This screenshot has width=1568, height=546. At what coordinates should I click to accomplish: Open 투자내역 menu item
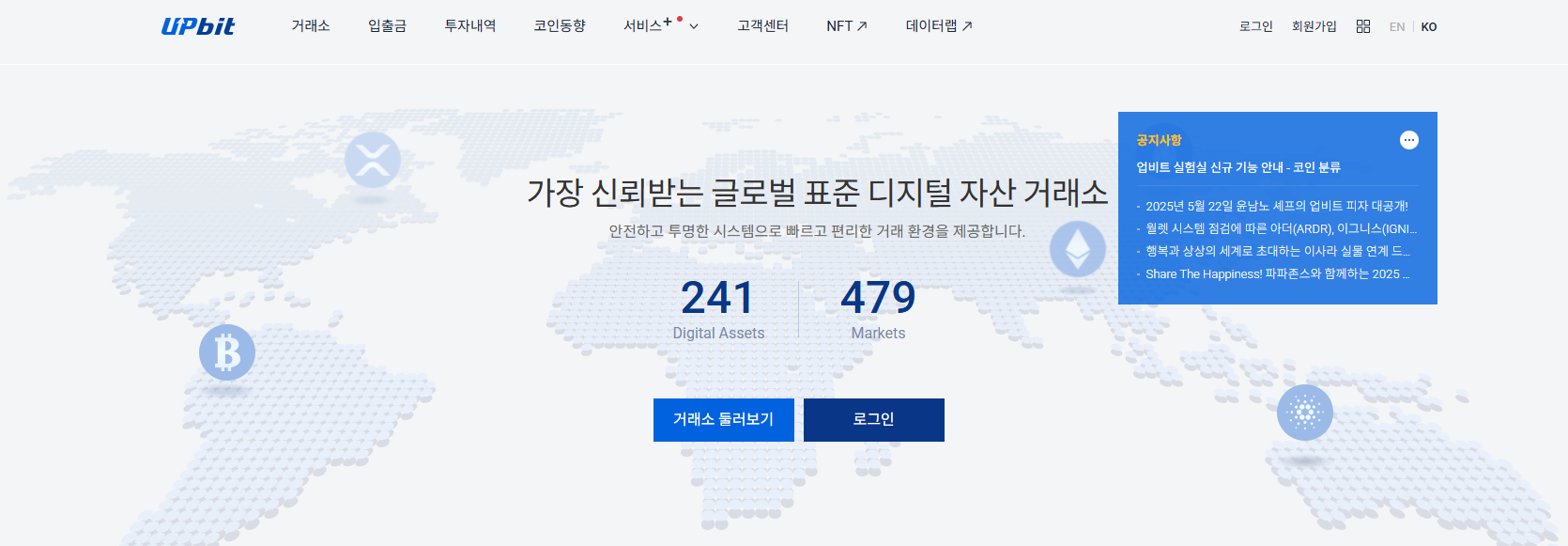coord(470,26)
